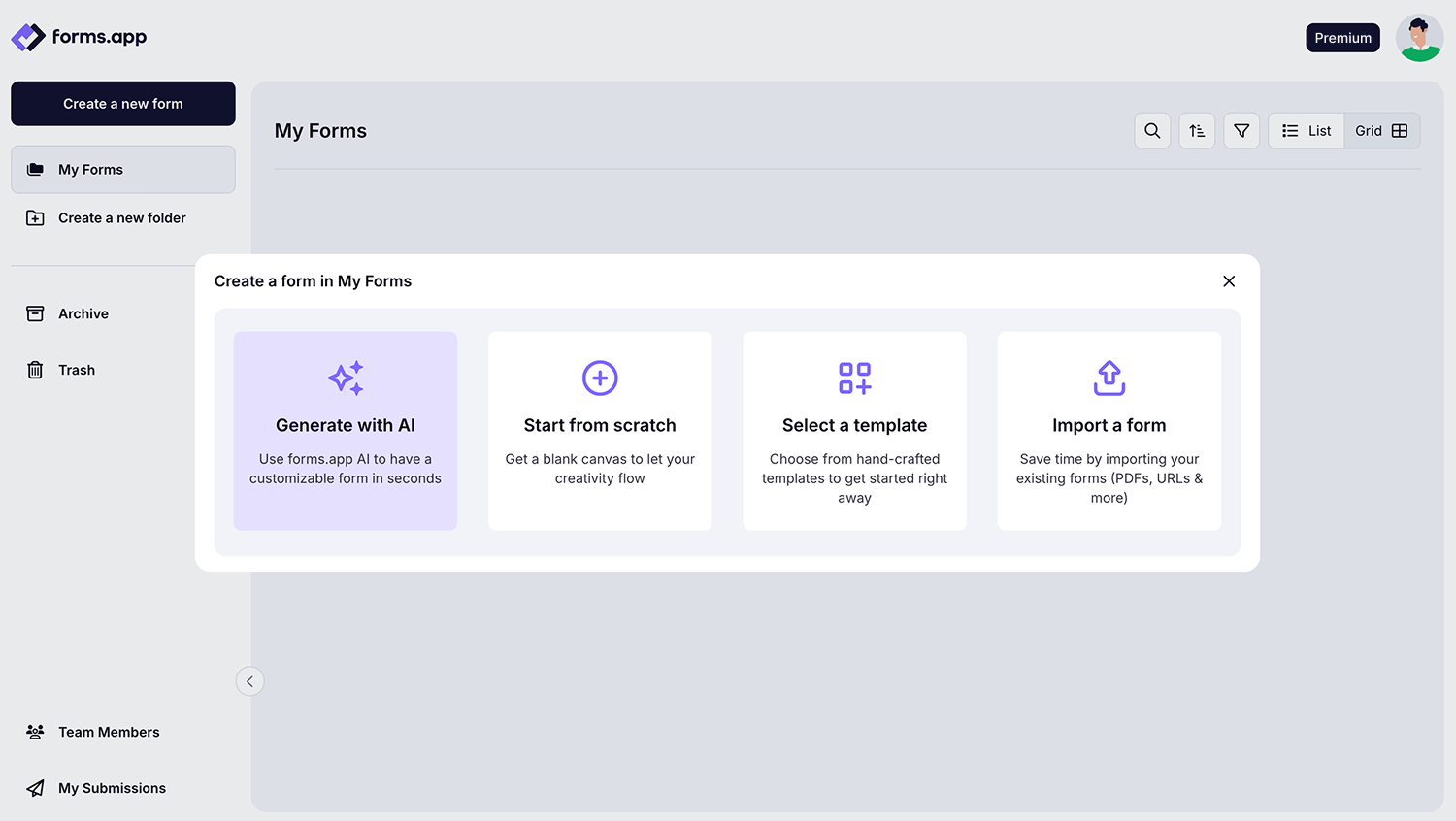
Task: Select the Generate with AI sparkle icon
Action: click(345, 378)
